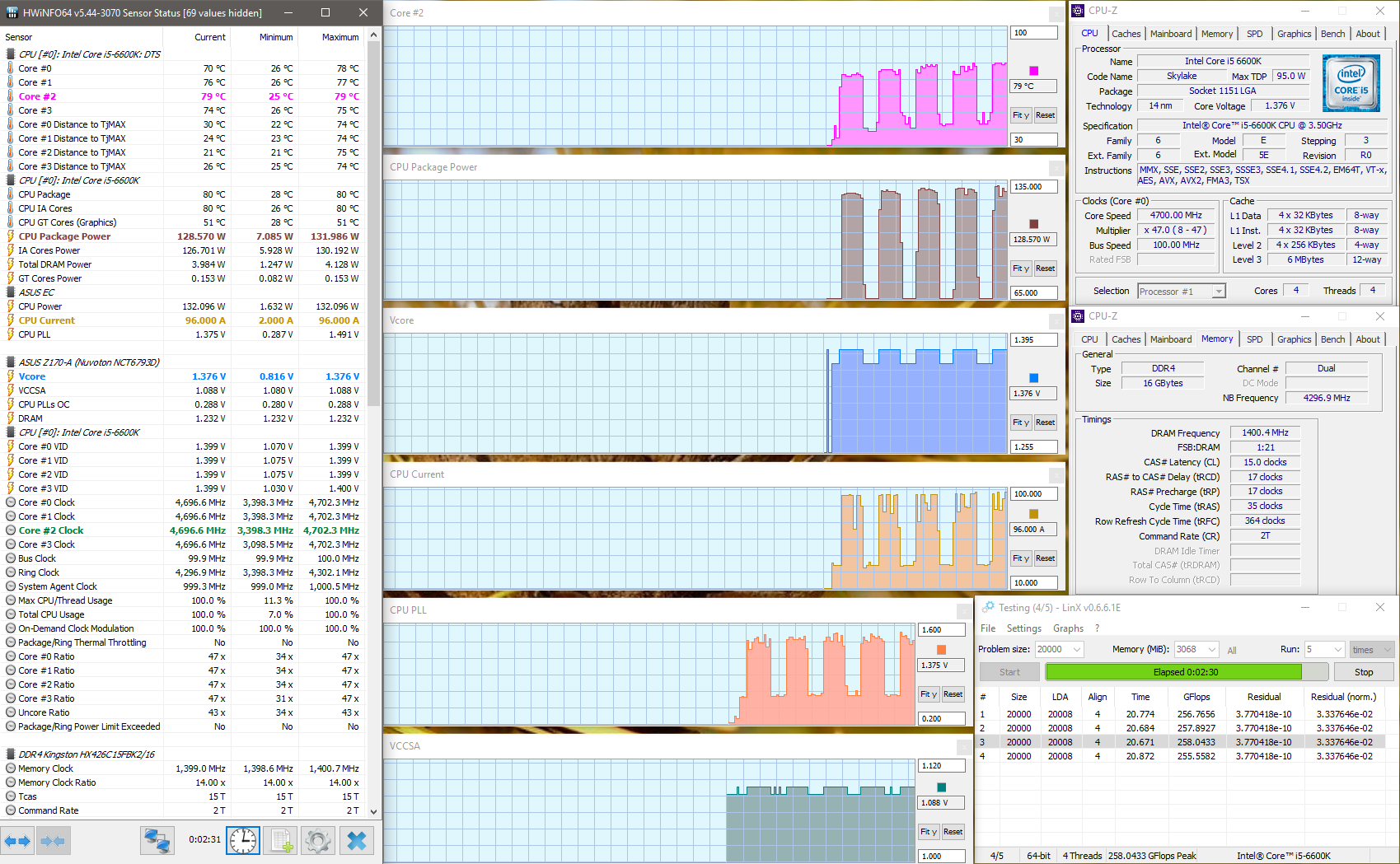Open the times dropdown in LinX

pyautogui.click(x=1371, y=649)
